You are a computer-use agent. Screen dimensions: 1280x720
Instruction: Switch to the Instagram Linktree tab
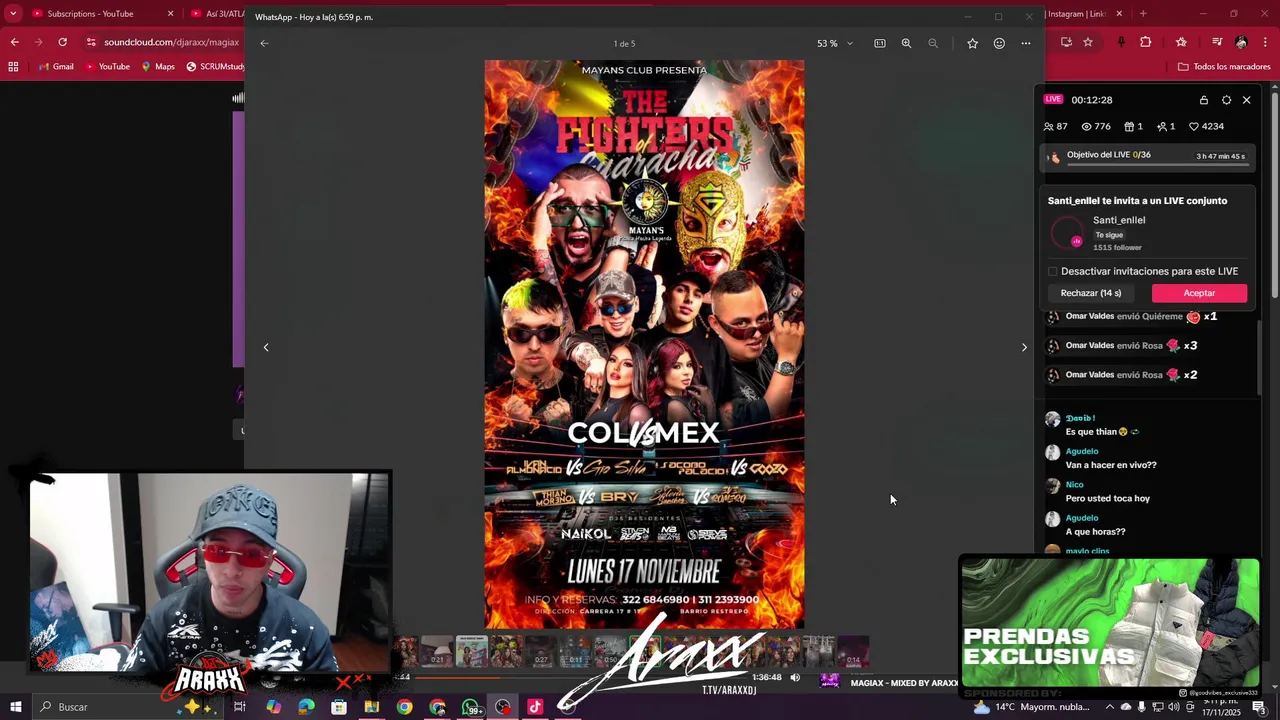tap(1075, 14)
